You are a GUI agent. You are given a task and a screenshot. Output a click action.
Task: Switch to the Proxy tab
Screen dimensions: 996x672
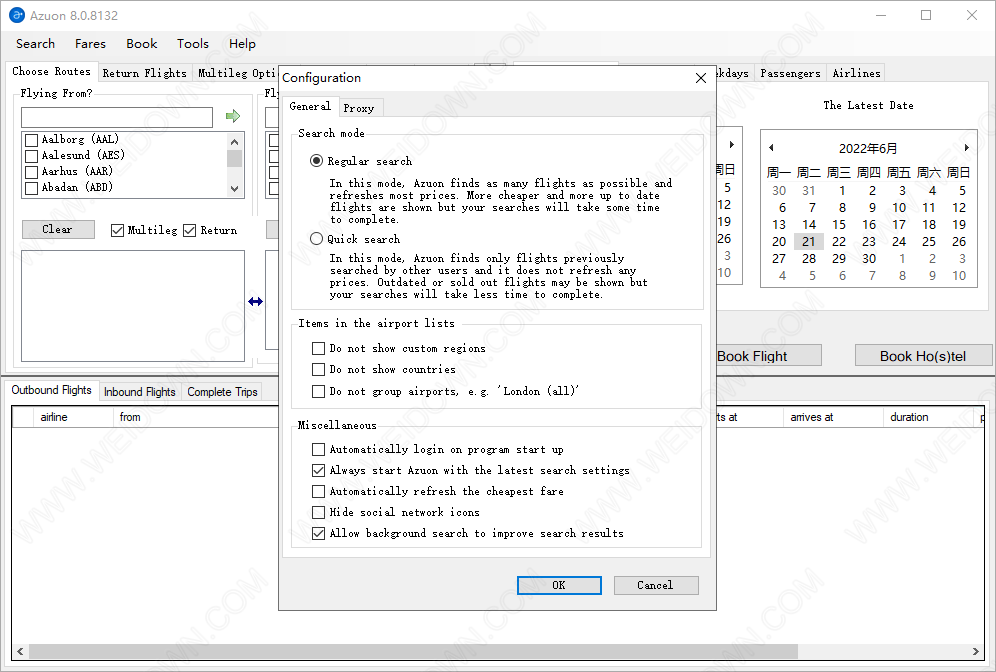(x=359, y=108)
